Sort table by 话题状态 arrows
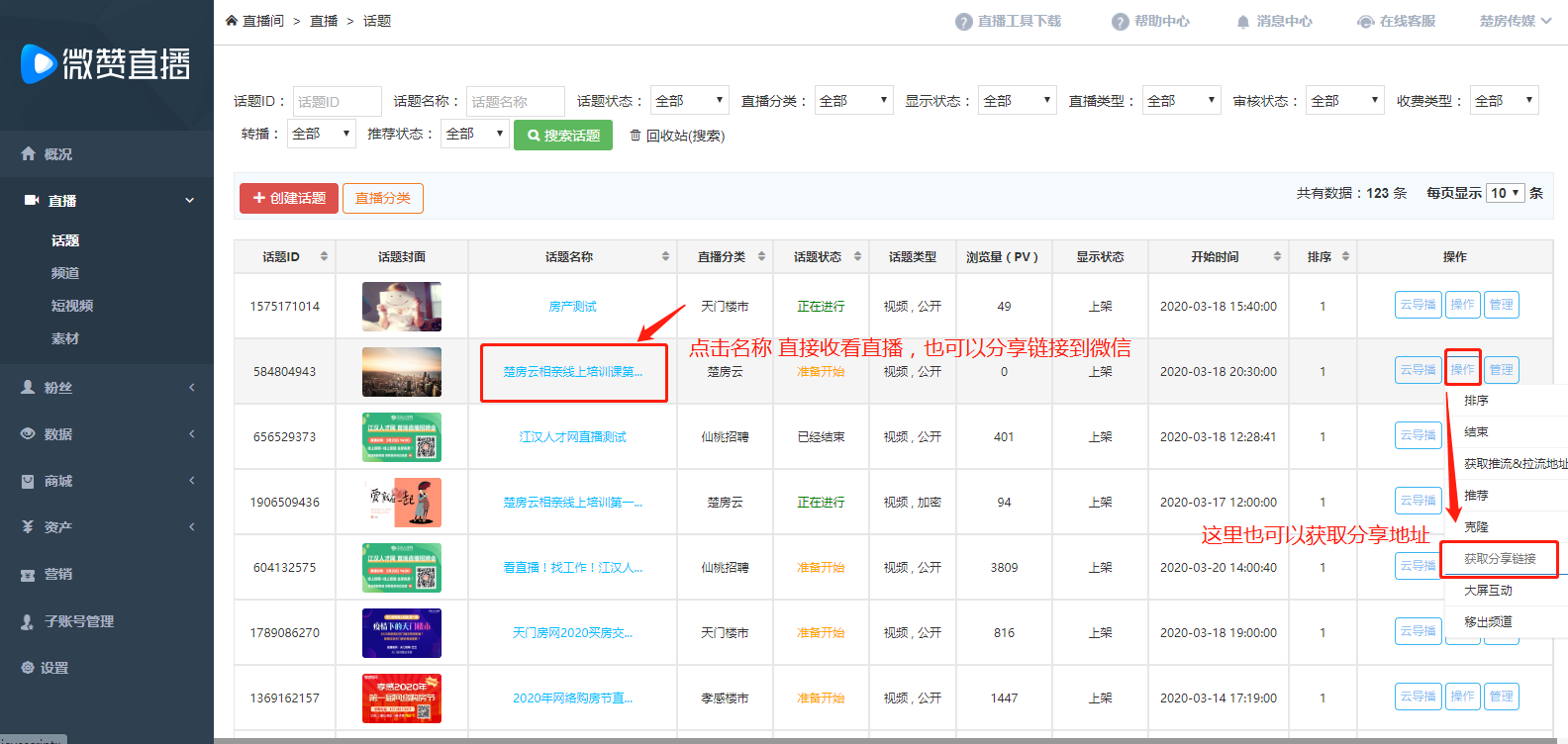Viewport: 1568px width, 744px height. [x=857, y=256]
